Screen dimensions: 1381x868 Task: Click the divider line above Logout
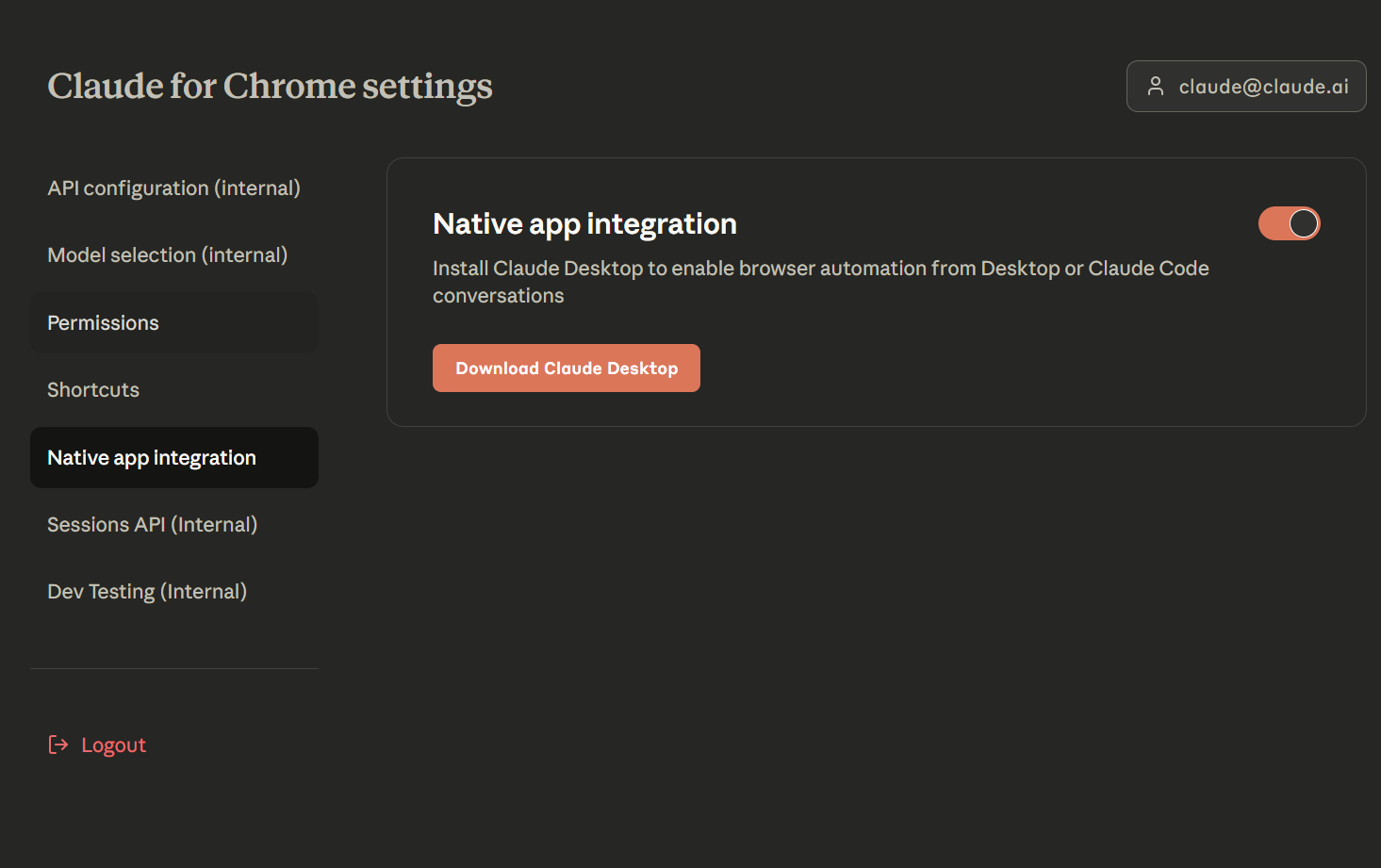(x=174, y=669)
